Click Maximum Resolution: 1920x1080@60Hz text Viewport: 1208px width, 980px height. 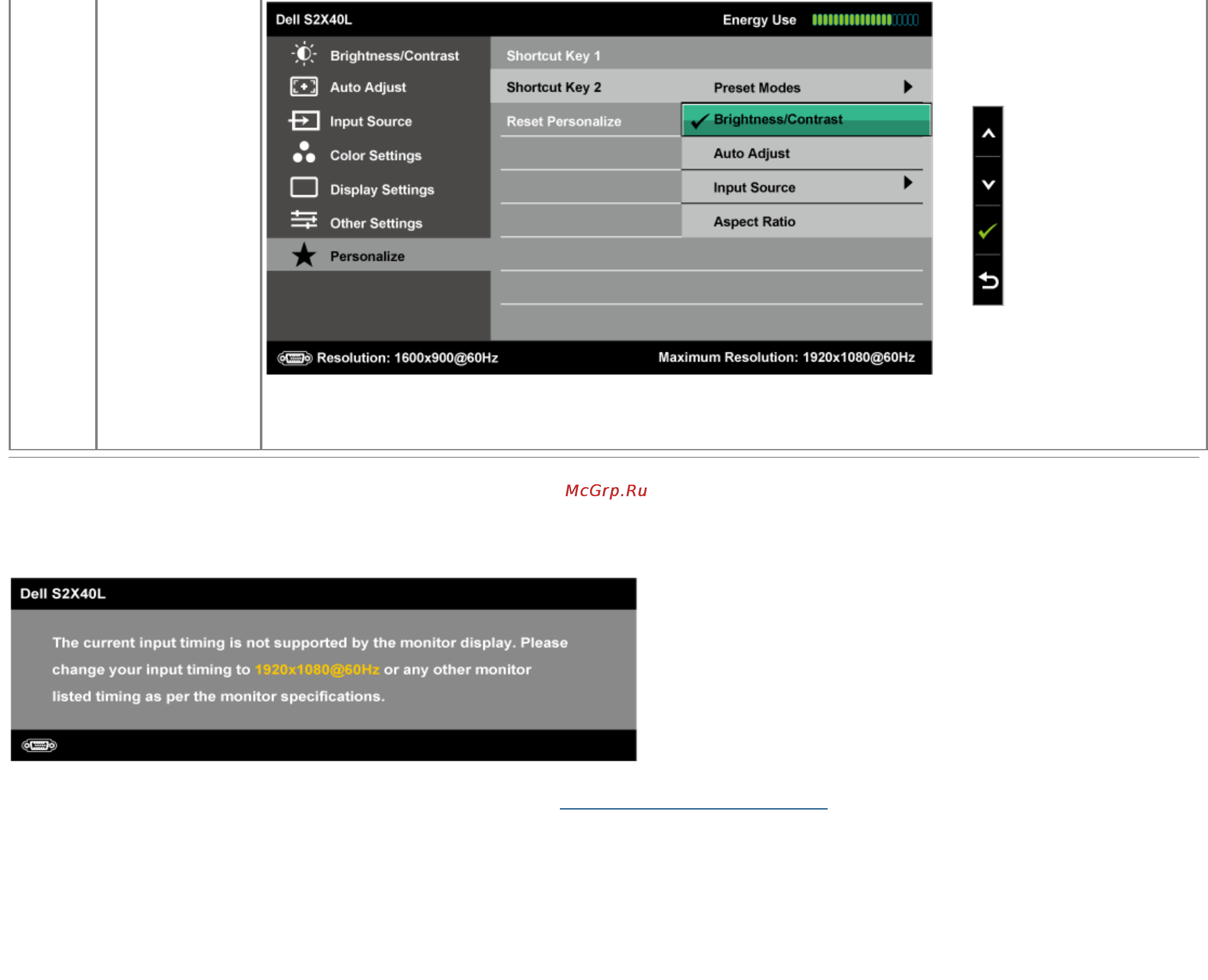(786, 357)
